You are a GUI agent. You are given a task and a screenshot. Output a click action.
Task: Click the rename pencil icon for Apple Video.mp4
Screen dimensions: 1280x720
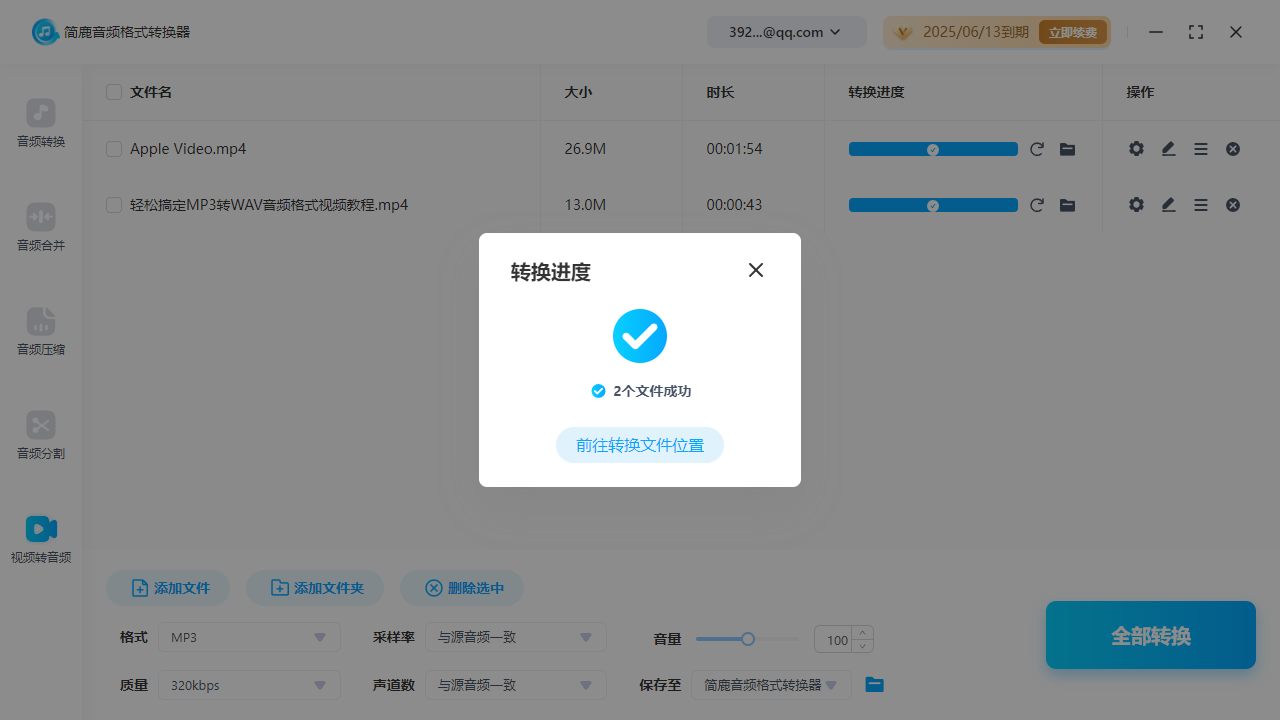[1168, 148]
